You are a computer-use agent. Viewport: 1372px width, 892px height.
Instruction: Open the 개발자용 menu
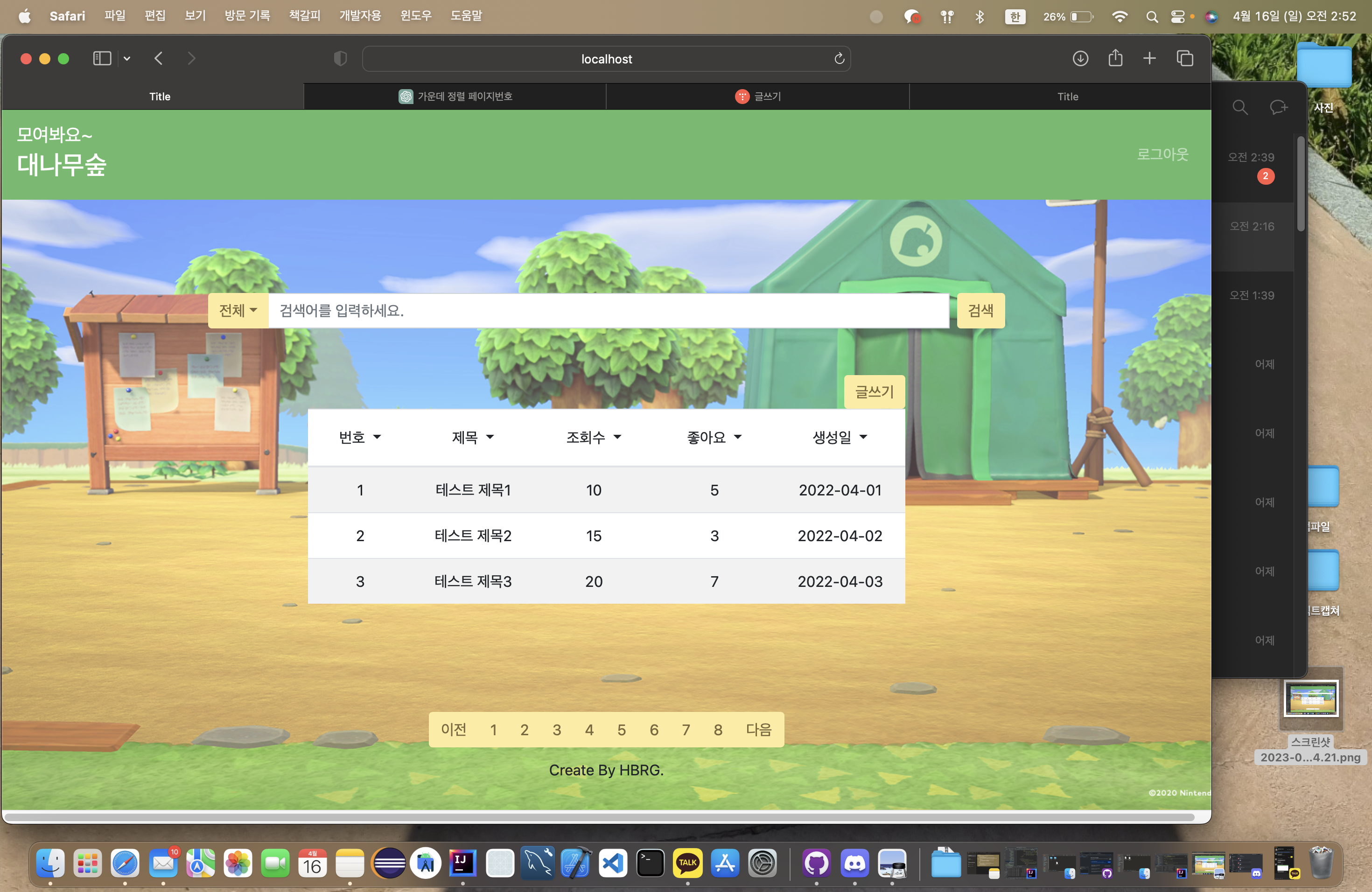pos(360,16)
